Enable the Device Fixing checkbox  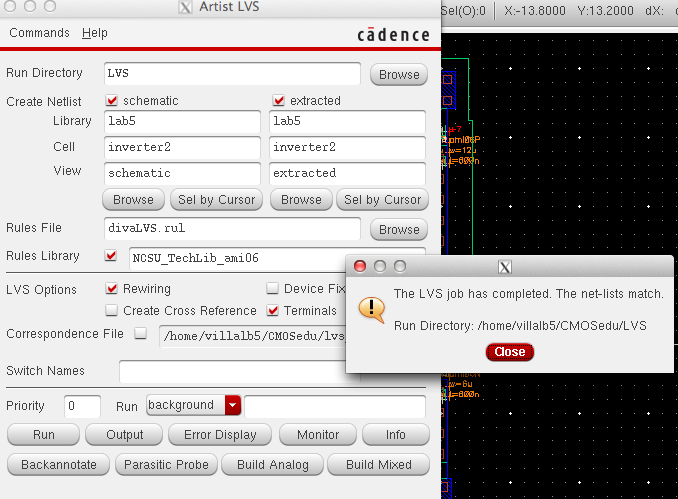[272, 288]
